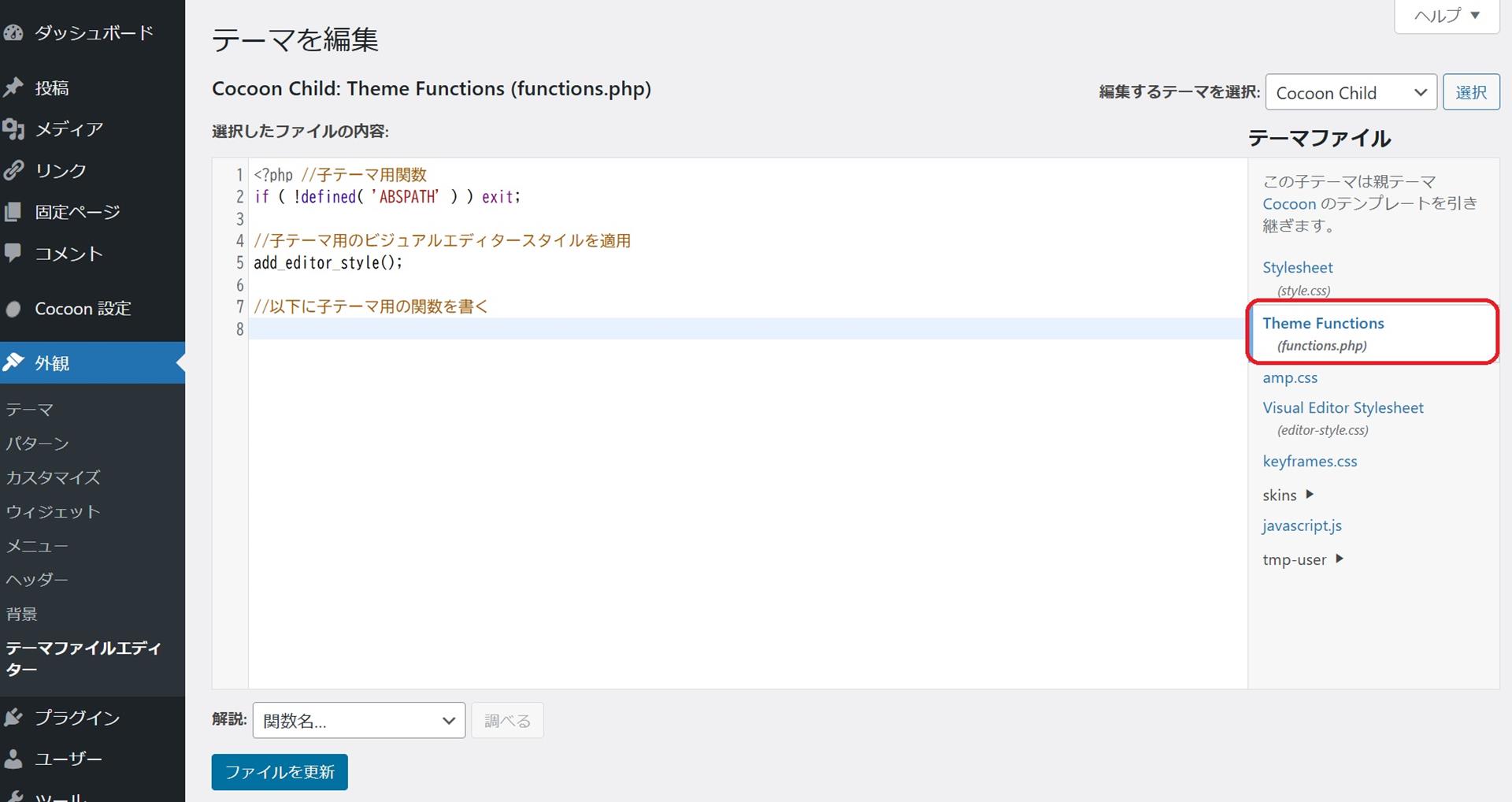This screenshot has width=1512, height=802.
Task: Open the Stylesheet style.css file
Action: click(1297, 268)
